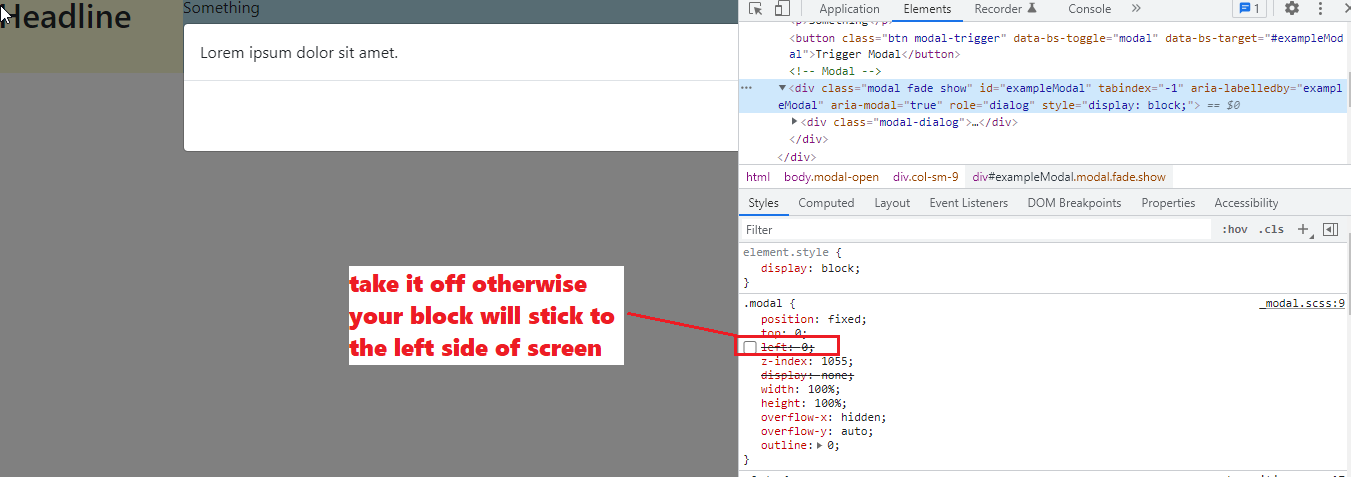Click the <!-- Modal --> comment node

point(834,71)
